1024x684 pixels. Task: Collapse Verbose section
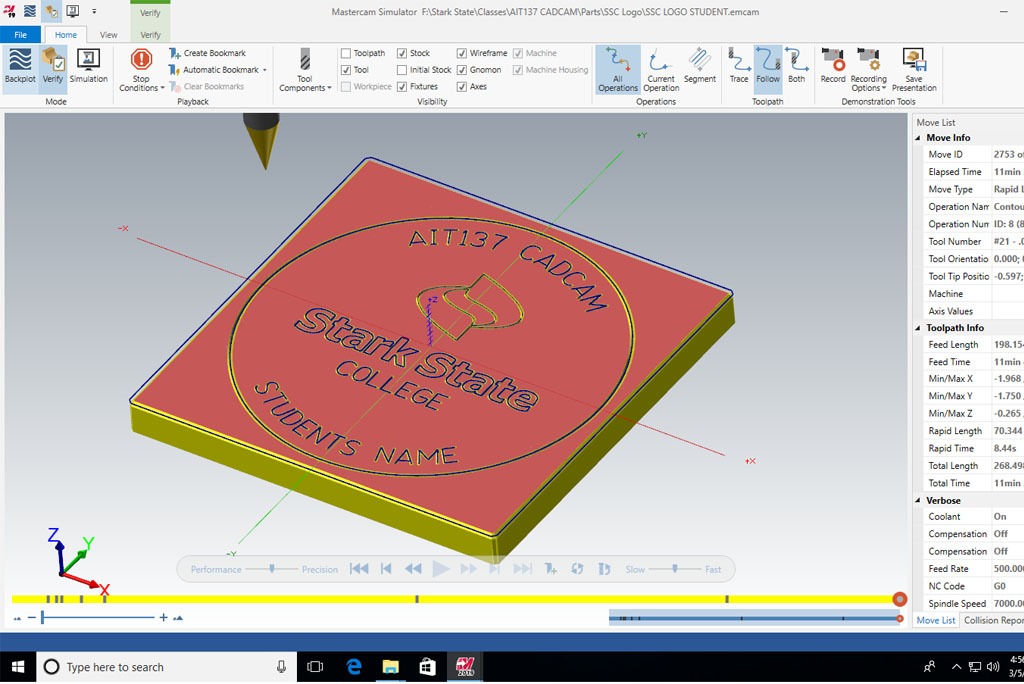(918, 500)
